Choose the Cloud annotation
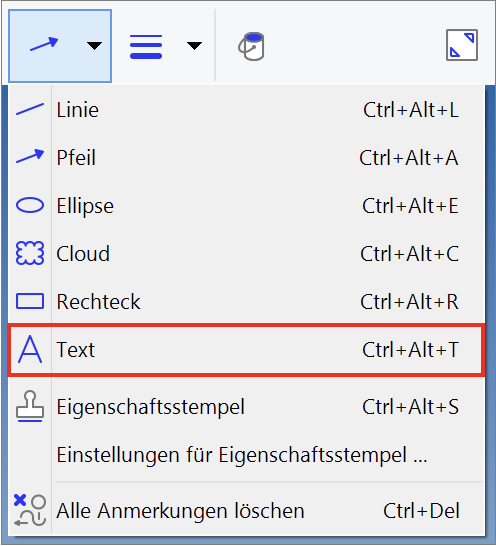 tap(247, 254)
